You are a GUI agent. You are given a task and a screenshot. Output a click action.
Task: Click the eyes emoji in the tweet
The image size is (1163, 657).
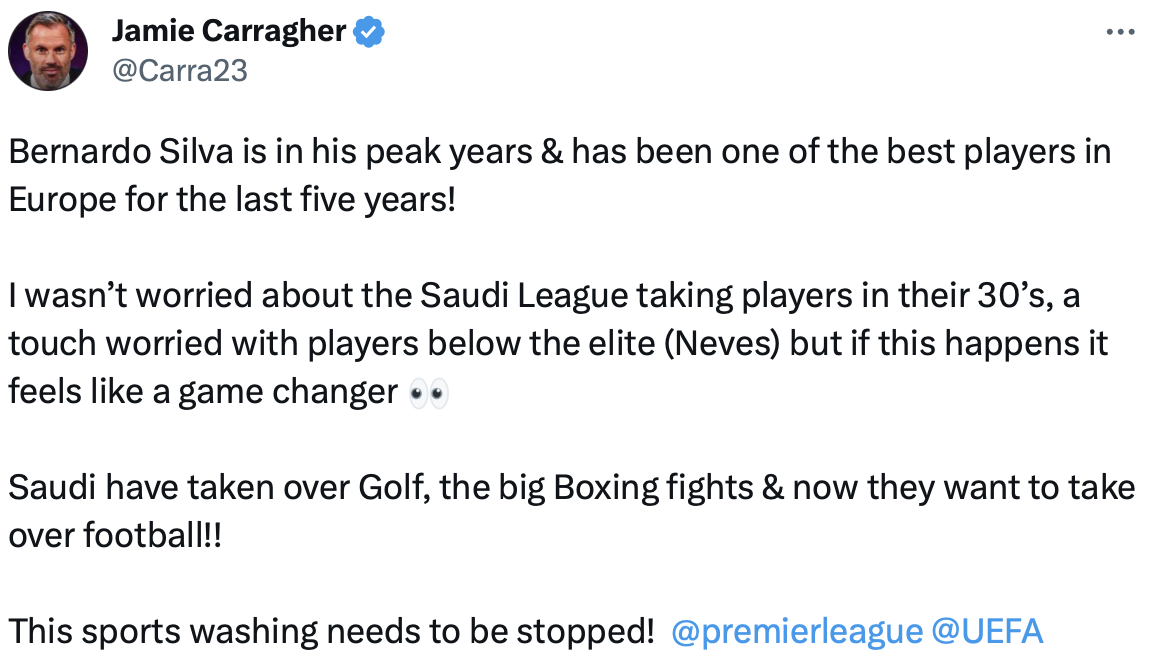pos(430,393)
